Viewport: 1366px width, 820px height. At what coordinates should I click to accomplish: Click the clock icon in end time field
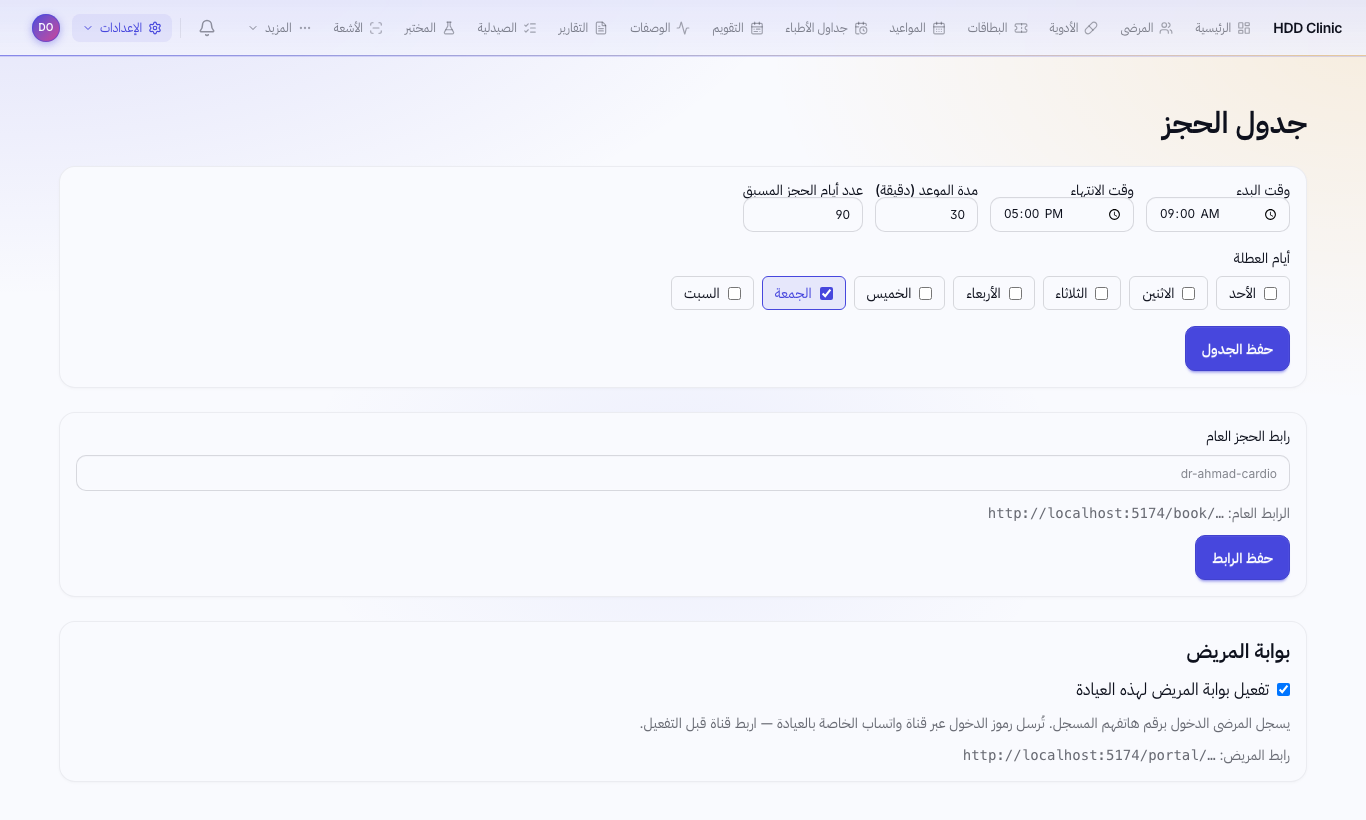1115,214
